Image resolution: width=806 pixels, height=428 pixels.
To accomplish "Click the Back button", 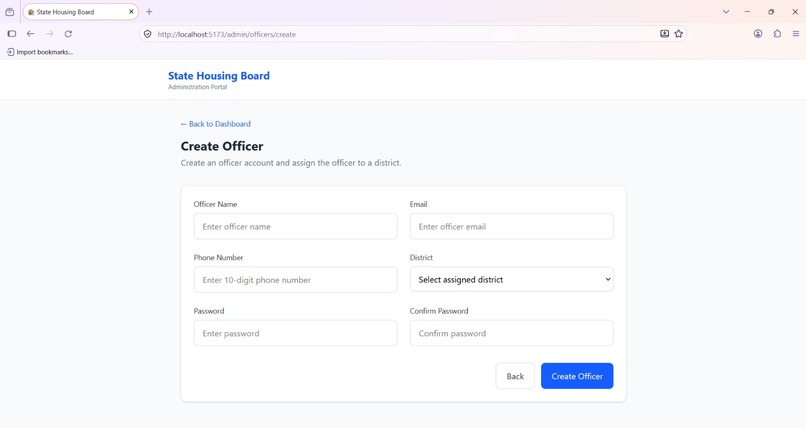I will [x=515, y=376].
